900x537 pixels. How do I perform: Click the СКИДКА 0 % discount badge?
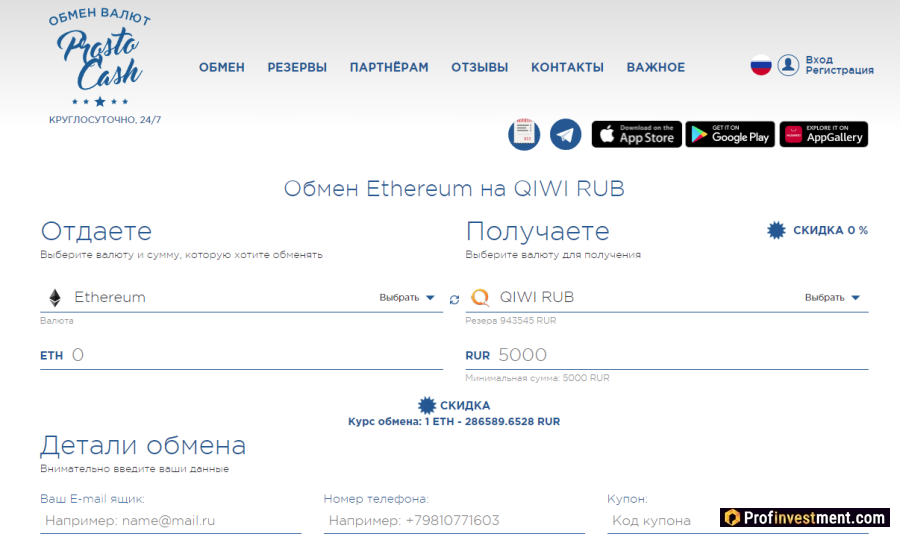pyautogui.click(x=817, y=230)
